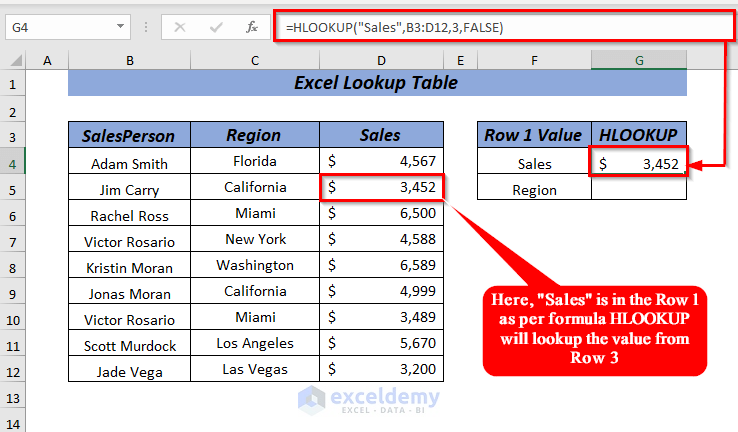Select row 3 header
738x432 pixels.
point(13,137)
